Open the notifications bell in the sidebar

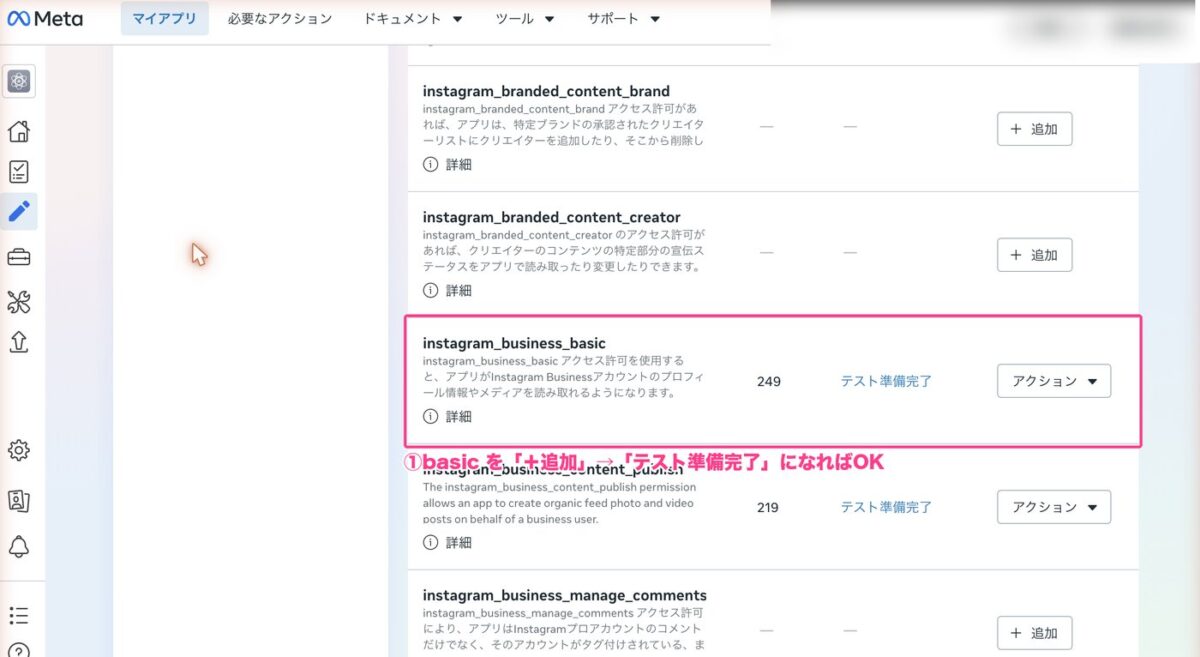[x=19, y=546]
